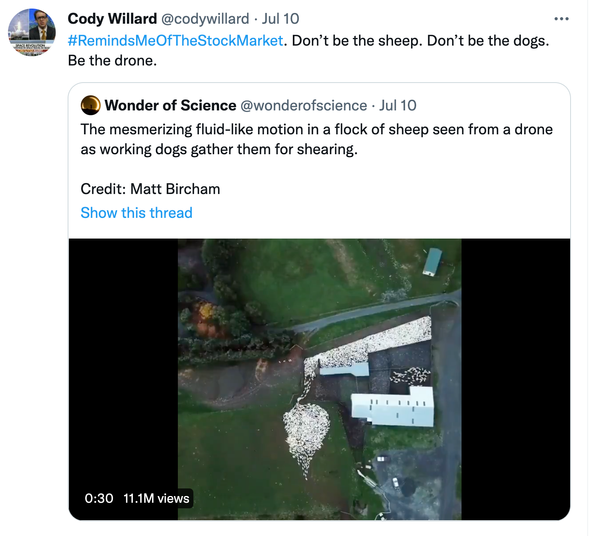Open the three-dot more options menu
600x536 pixels.
[561, 18]
